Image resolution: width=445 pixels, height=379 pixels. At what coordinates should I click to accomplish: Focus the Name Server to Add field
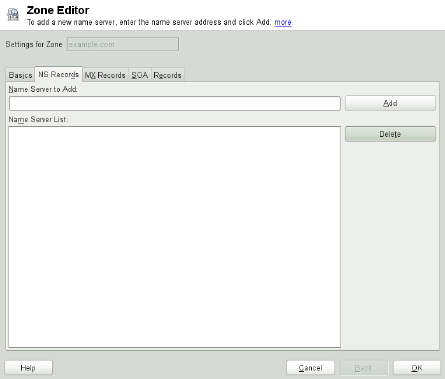point(175,103)
